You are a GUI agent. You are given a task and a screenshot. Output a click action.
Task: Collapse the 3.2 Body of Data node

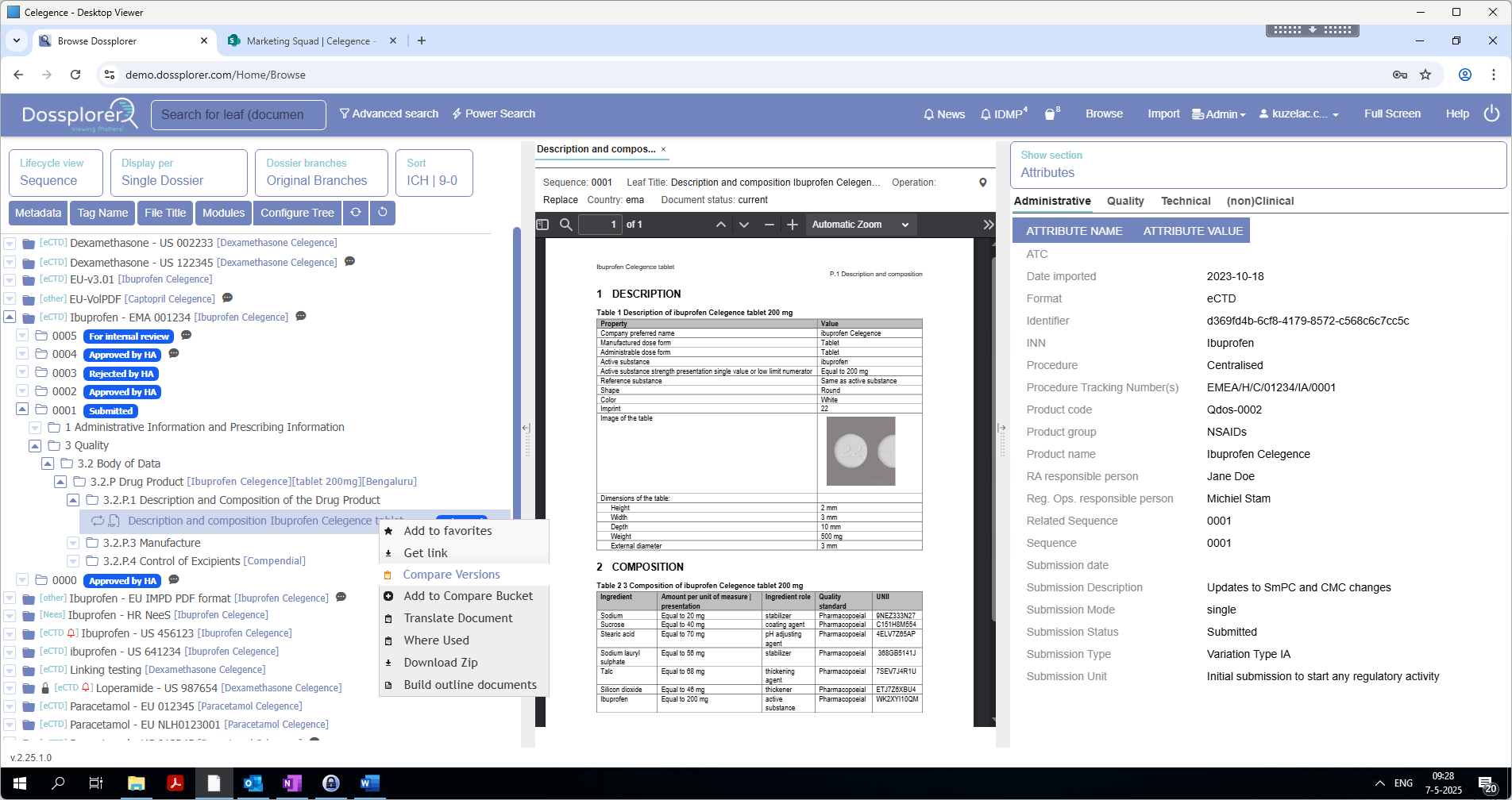[x=48, y=463]
